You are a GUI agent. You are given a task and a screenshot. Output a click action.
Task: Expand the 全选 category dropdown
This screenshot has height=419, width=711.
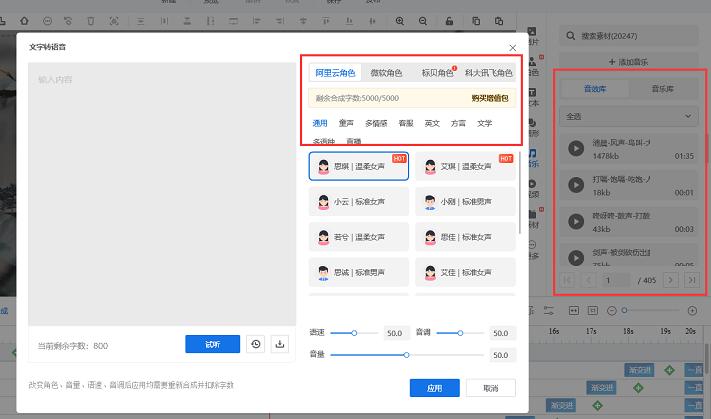628,117
